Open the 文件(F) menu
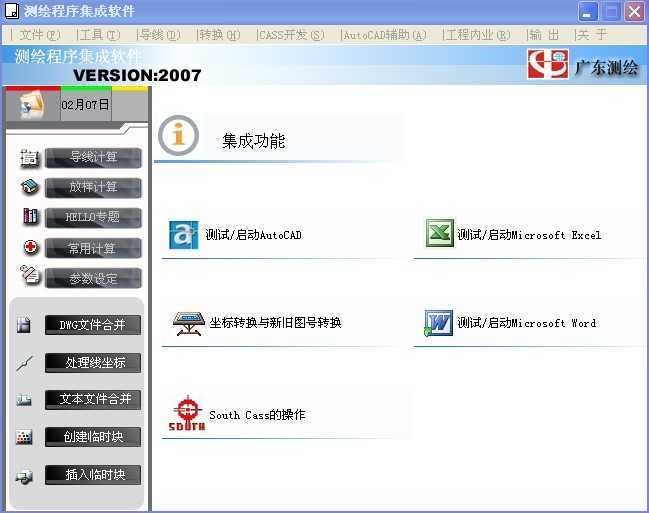649x513 pixels. tap(39, 35)
